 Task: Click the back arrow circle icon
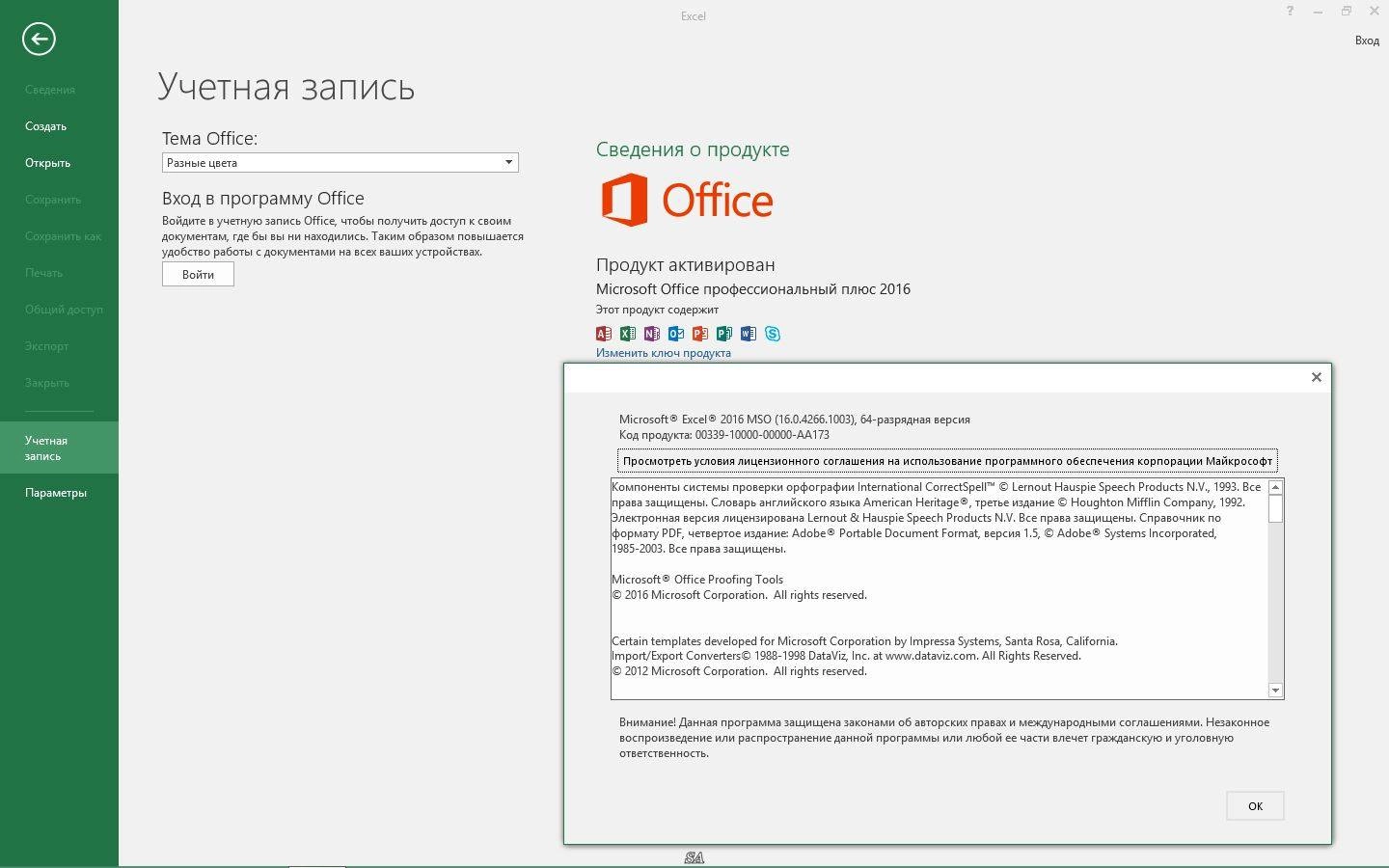tap(39, 39)
